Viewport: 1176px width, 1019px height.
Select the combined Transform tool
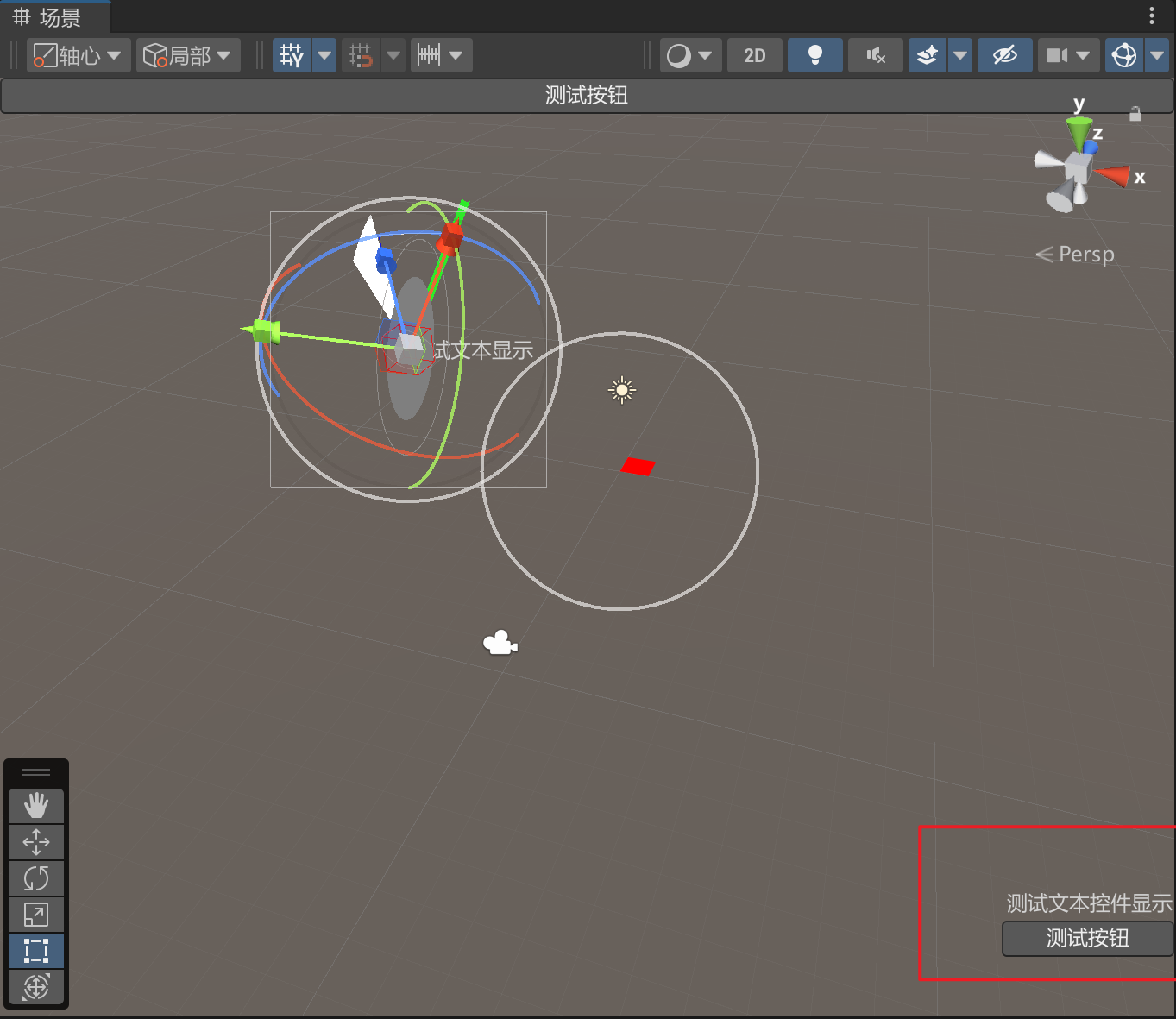click(x=36, y=986)
